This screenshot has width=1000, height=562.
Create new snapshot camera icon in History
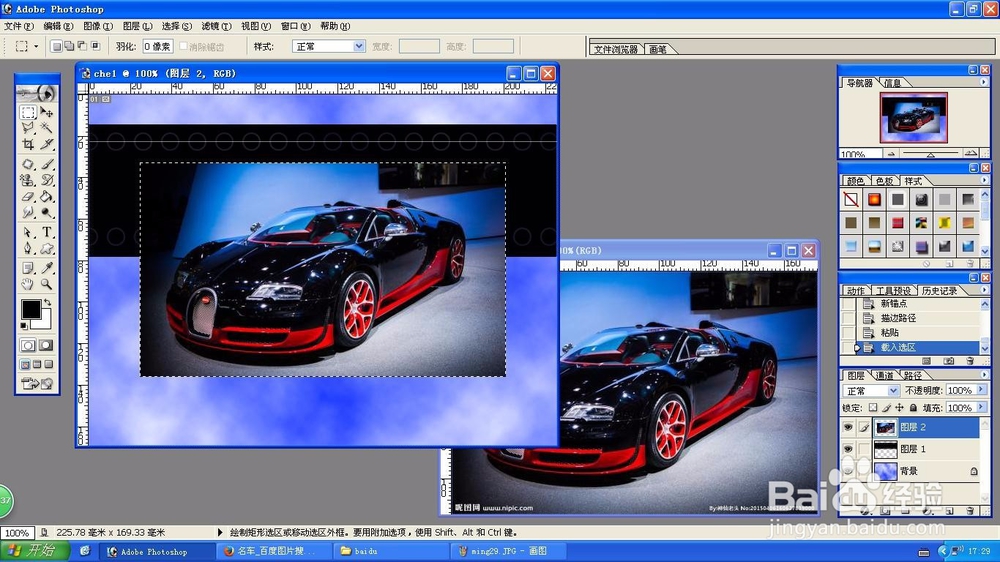pyautogui.click(x=949, y=361)
